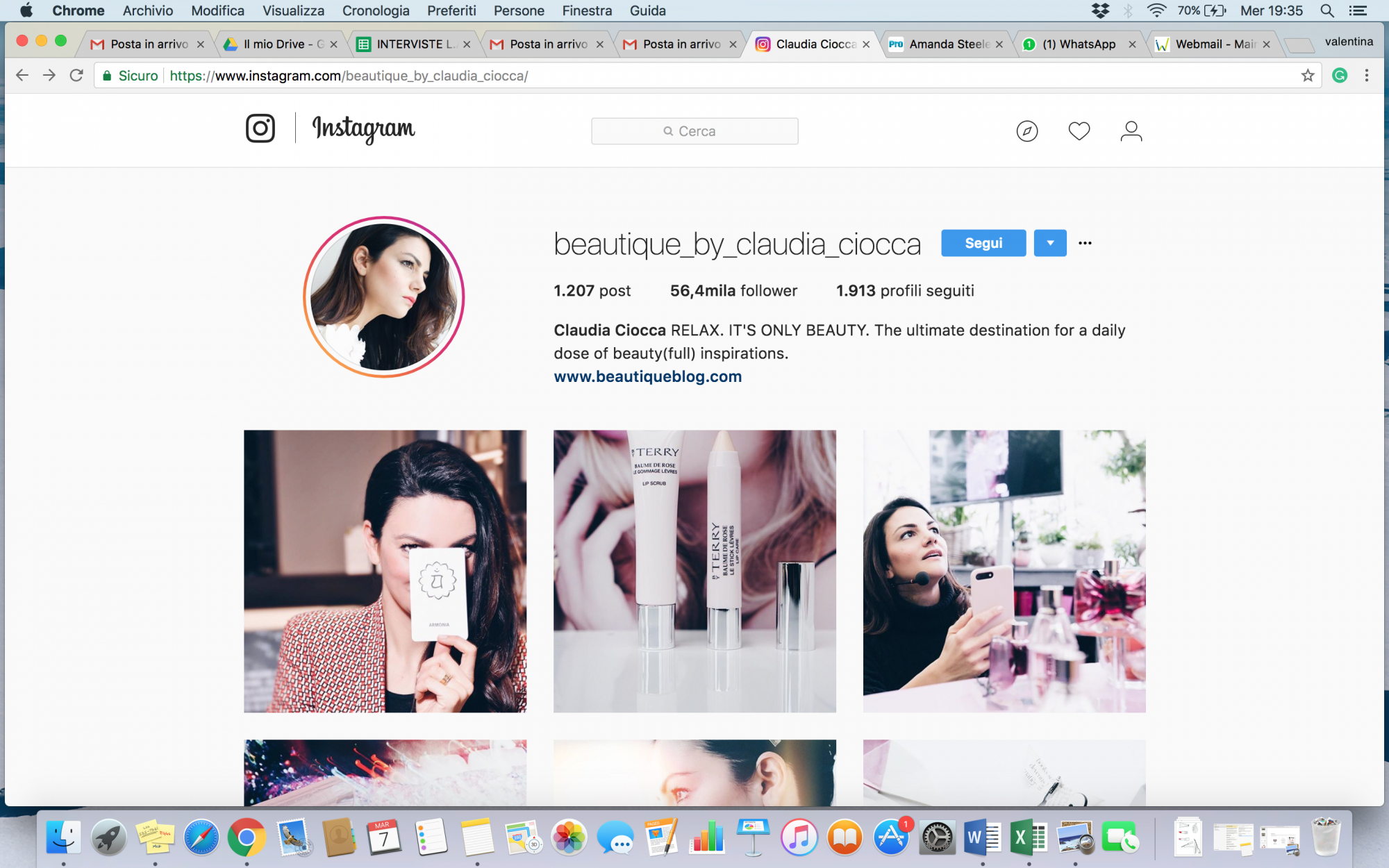This screenshot has width=1389, height=868.
Task: Click the 1.207 post count text
Action: [x=592, y=290]
